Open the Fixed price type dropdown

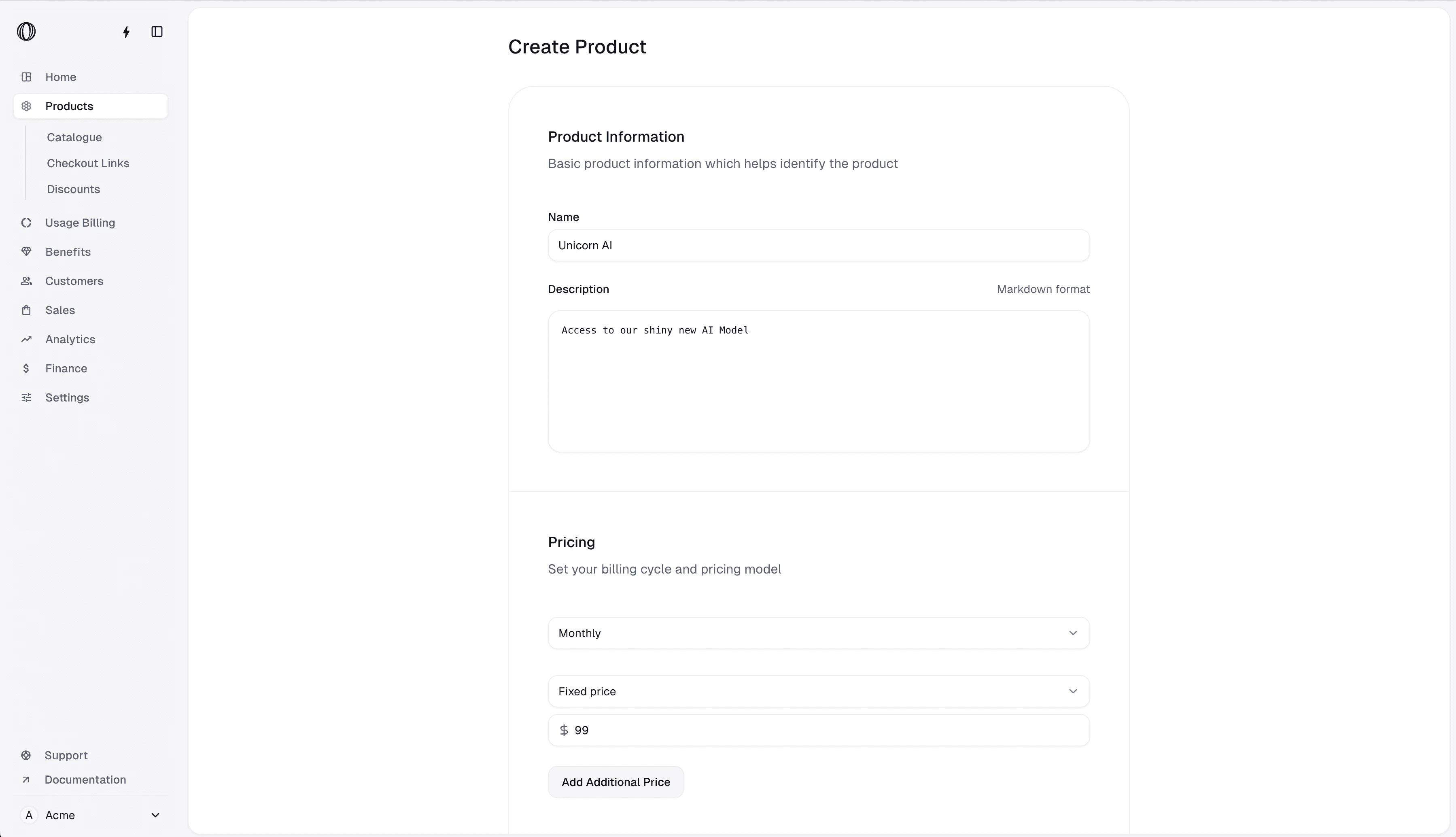point(818,691)
